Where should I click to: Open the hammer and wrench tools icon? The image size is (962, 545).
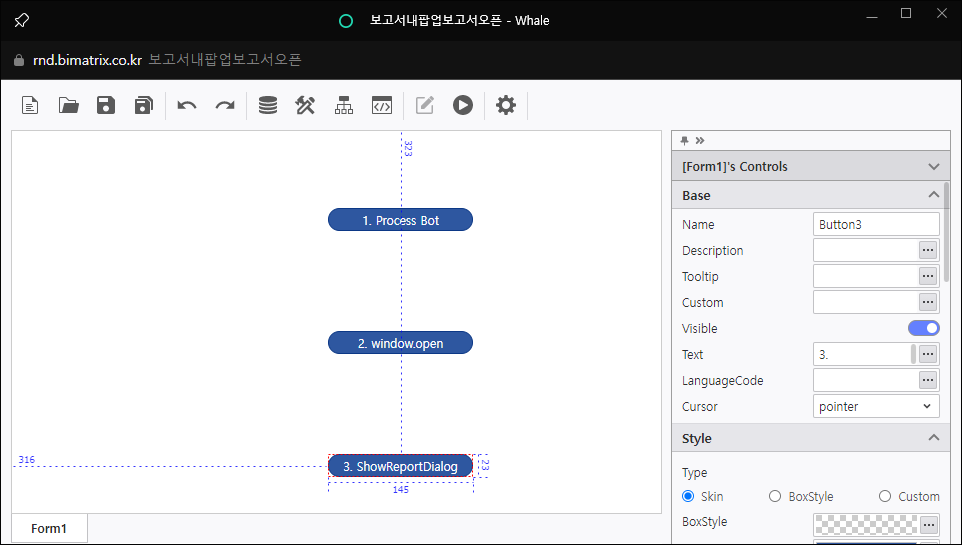(305, 106)
